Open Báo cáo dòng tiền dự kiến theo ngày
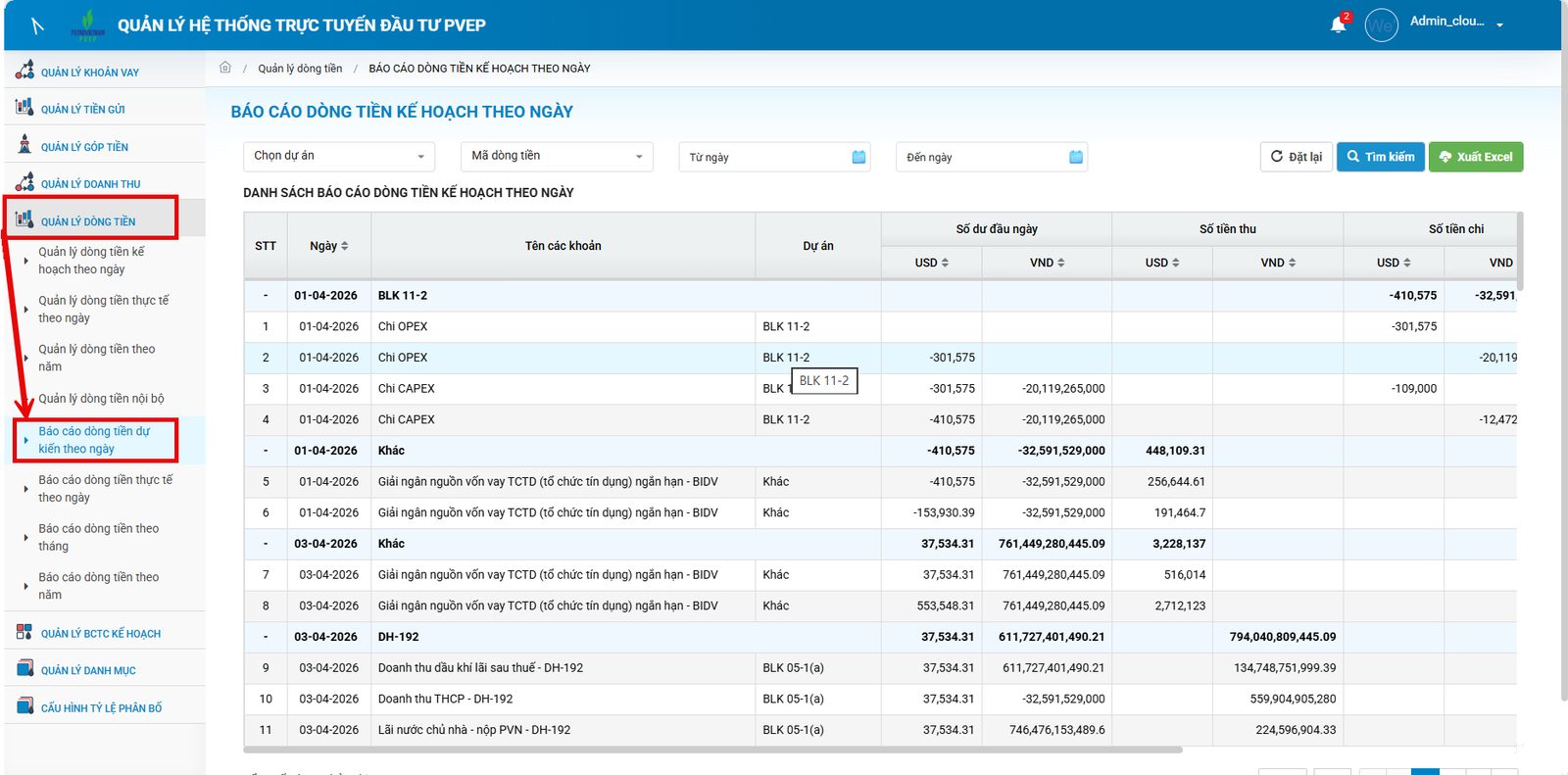The image size is (1568, 775). coord(94,440)
